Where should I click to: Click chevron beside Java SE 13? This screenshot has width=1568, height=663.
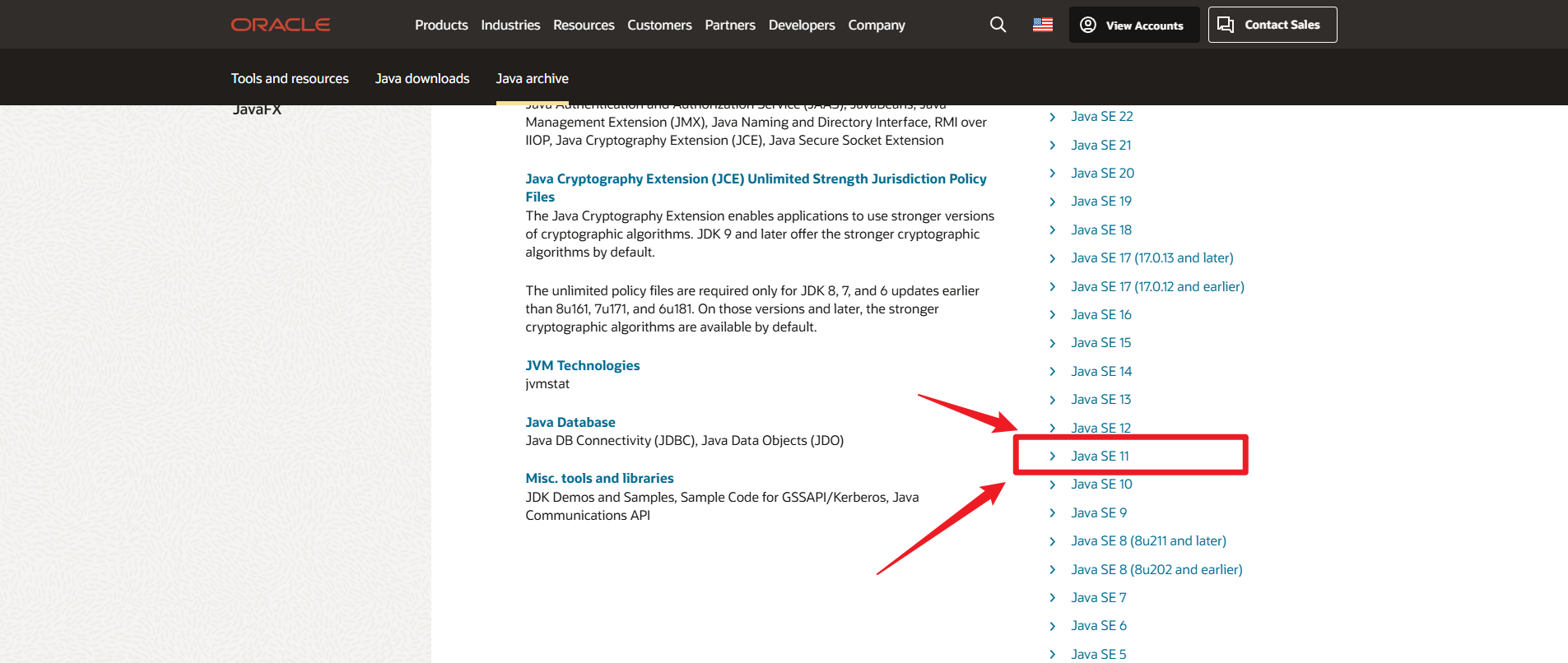(x=1052, y=400)
